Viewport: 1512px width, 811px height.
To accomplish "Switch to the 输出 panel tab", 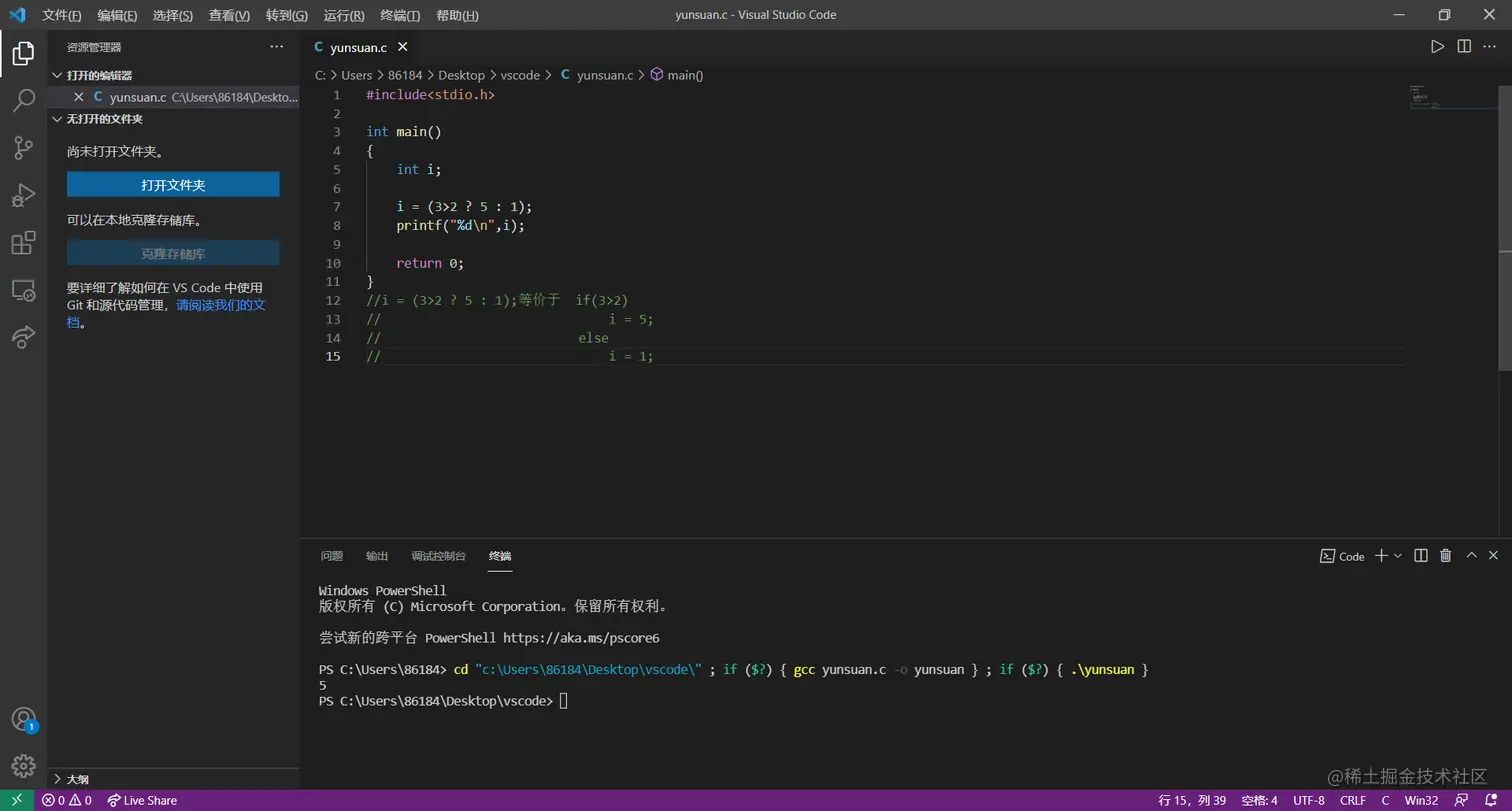I will point(377,556).
